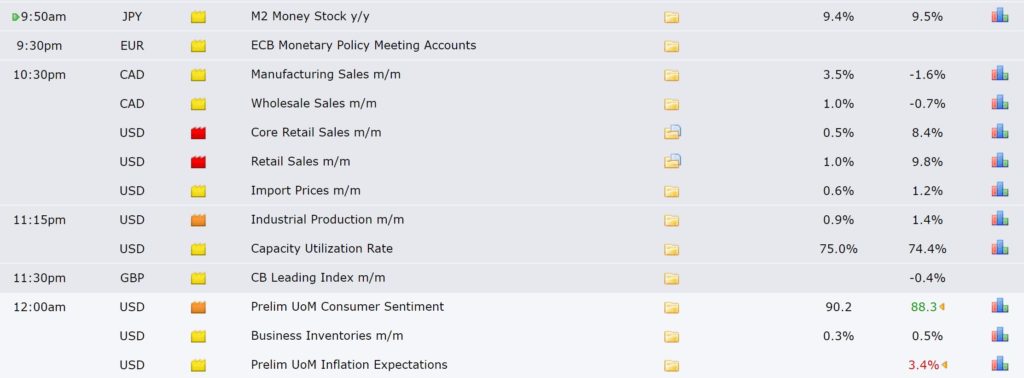Click the red impact icon for Core Retail Sales
The height and width of the screenshot is (378, 1024).
(x=198, y=133)
